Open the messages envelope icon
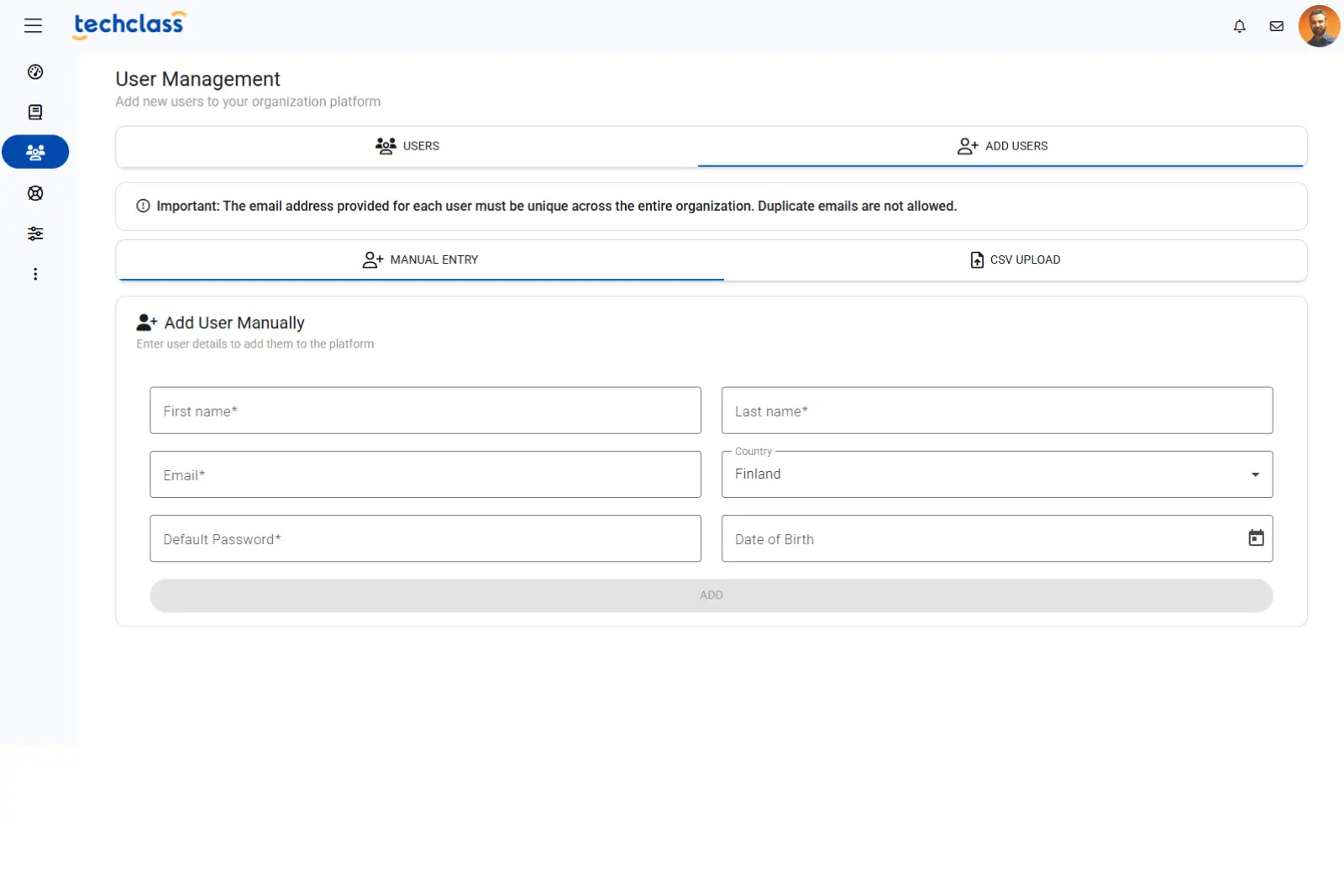 coord(1276,26)
